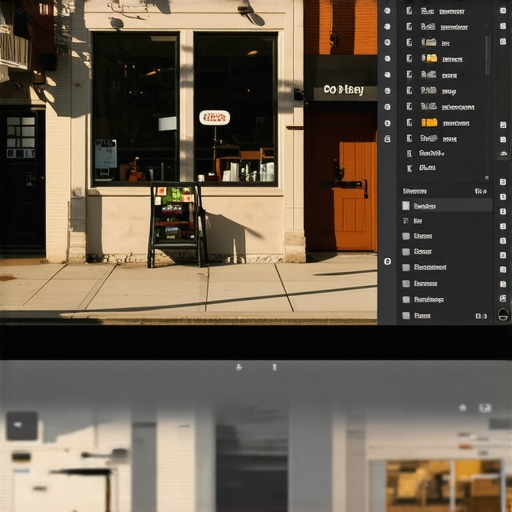The height and width of the screenshot is (512, 512).
Task: Toggle the small outlined icon on second lower-list row
Action: pos(406,221)
